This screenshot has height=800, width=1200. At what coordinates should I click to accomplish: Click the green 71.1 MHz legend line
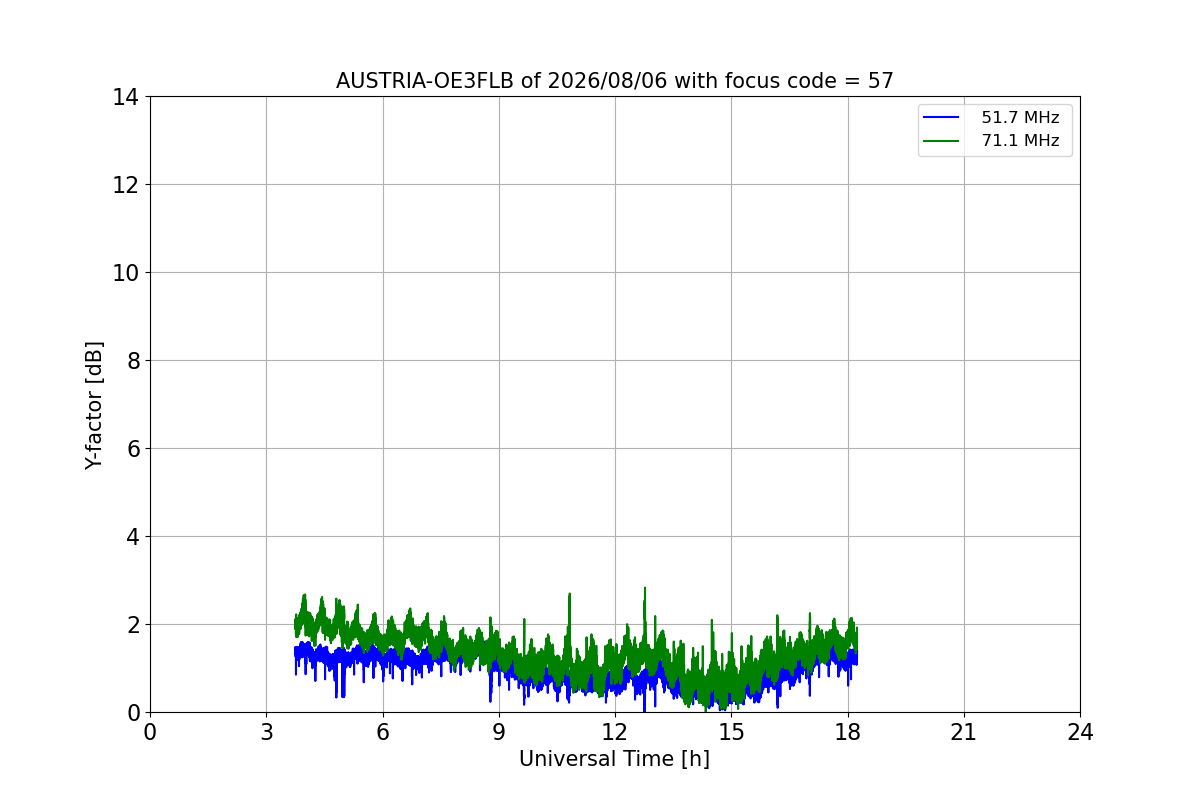click(x=941, y=141)
